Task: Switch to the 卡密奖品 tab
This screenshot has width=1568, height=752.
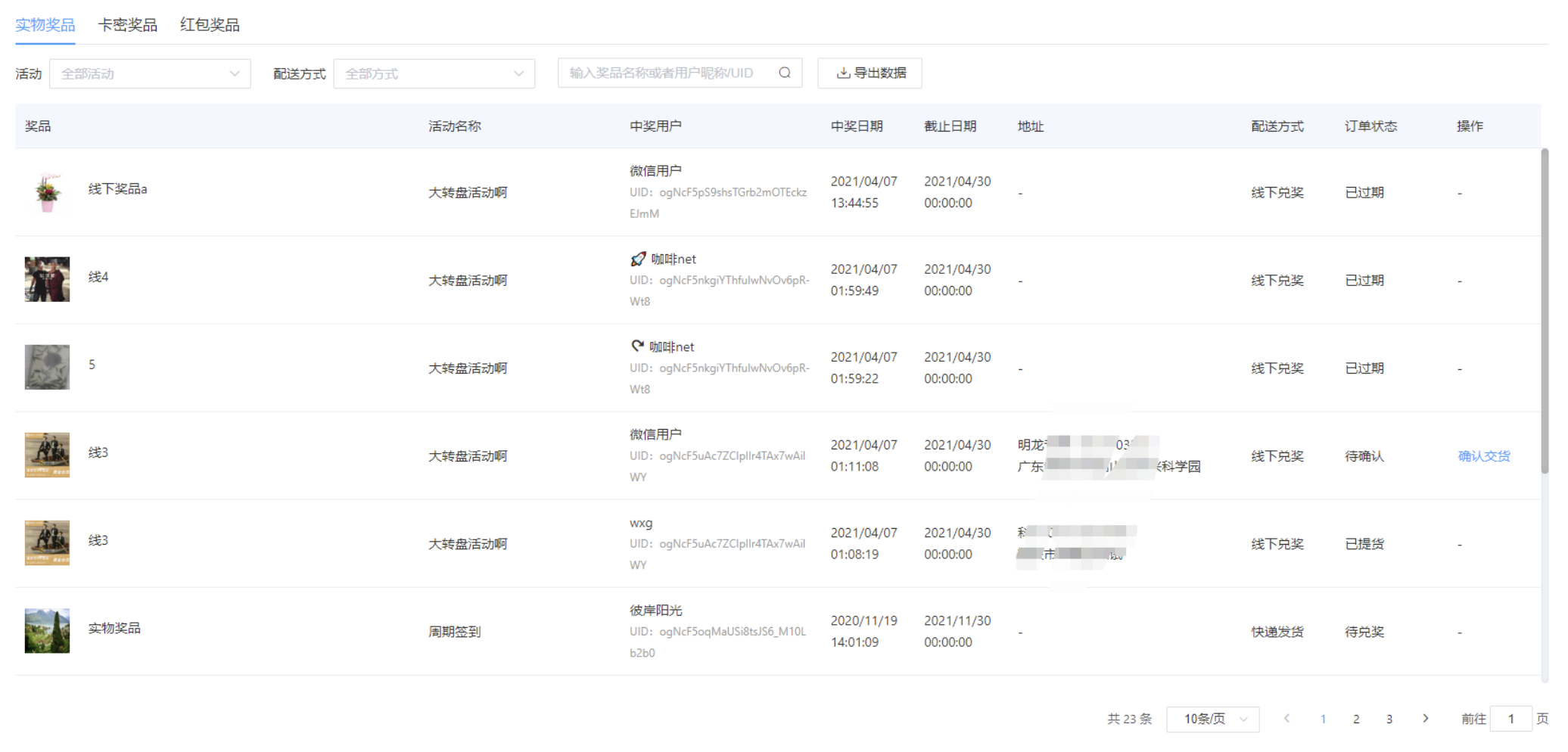Action: click(128, 25)
